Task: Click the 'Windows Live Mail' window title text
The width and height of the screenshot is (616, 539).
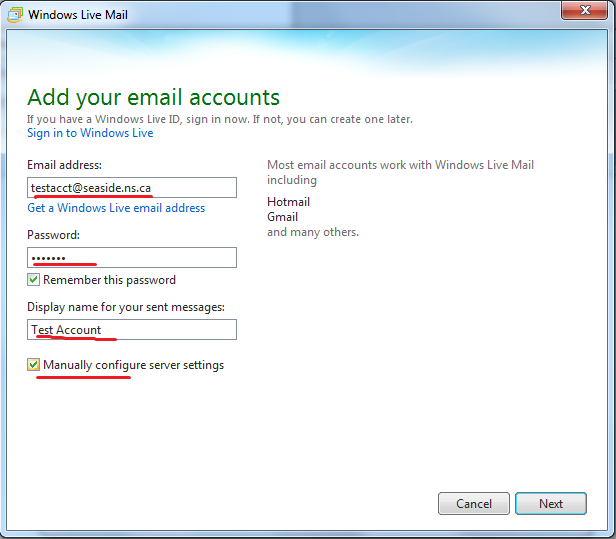Action: [x=78, y=15]
